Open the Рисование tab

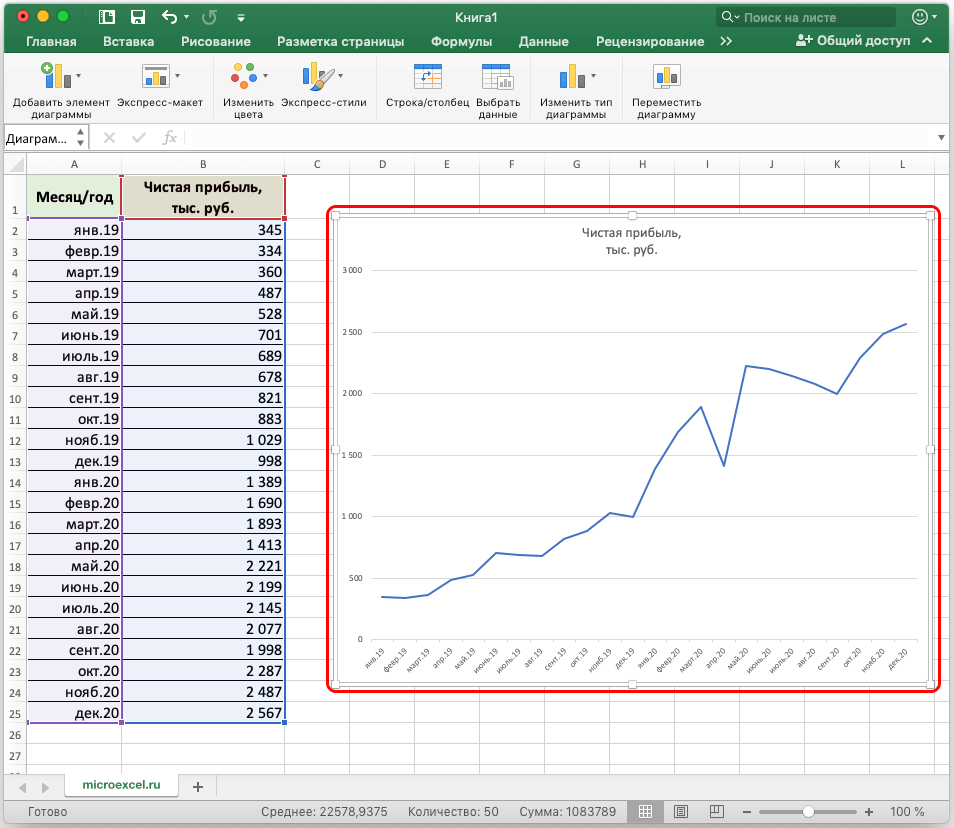pyautogui.click(x=215, y=41)
